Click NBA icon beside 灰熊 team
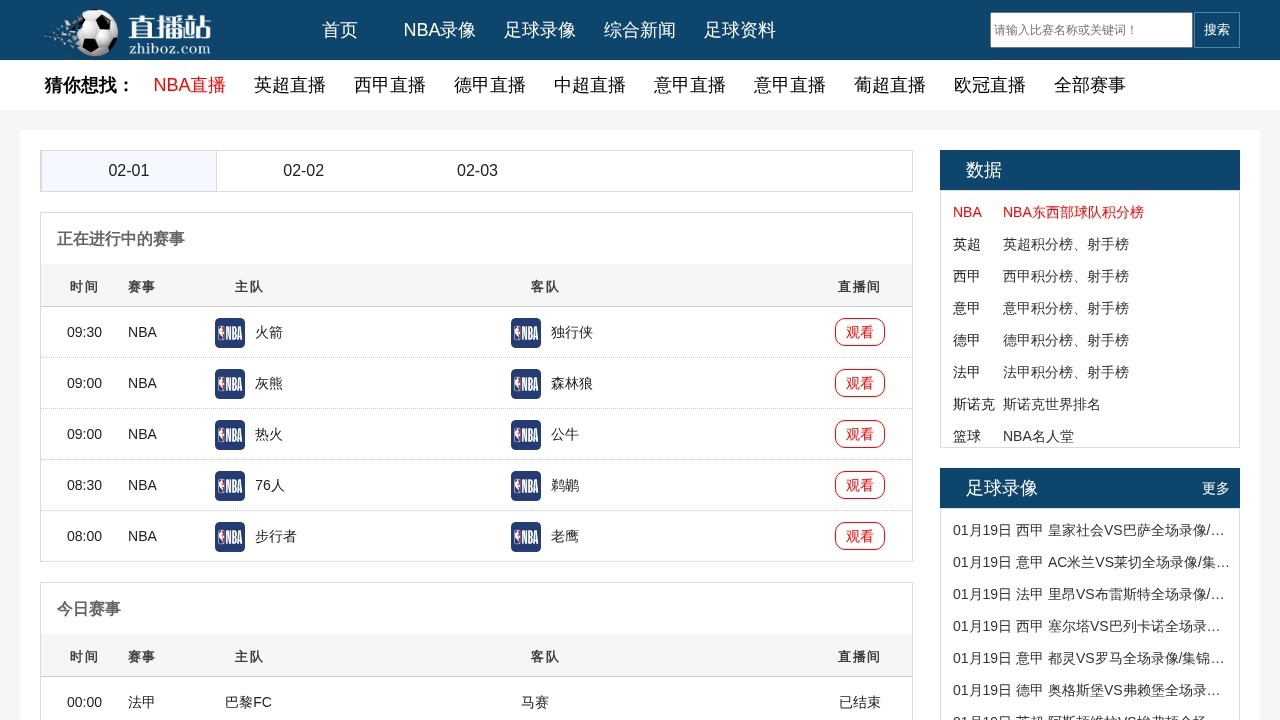The image size is (1280, 720). [230, 384]
